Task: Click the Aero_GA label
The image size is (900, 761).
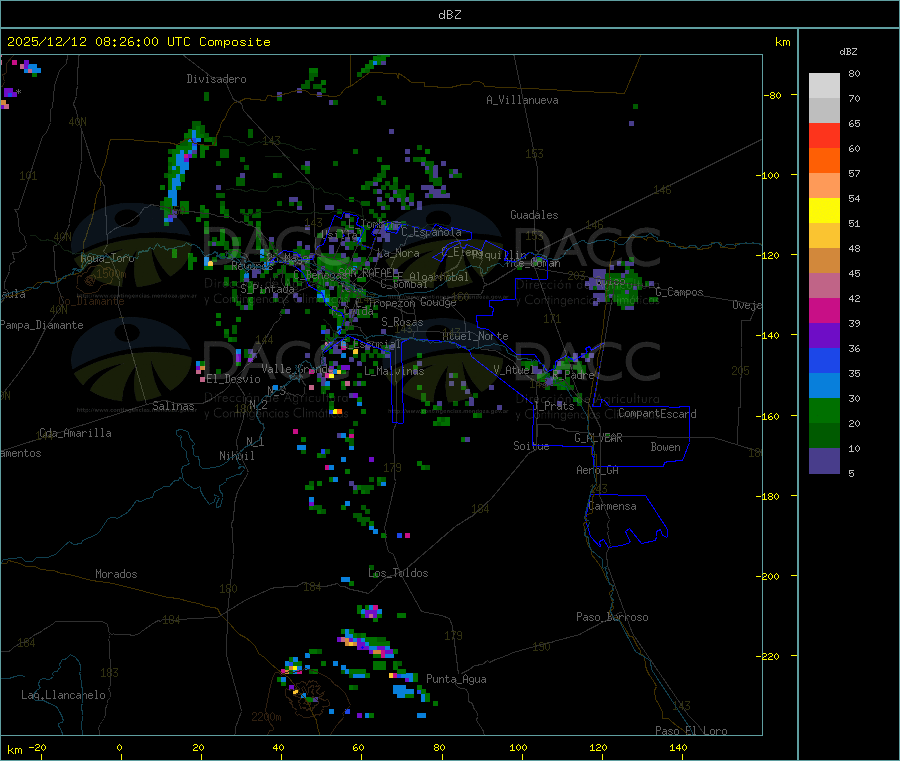Action: coord(598,470)
